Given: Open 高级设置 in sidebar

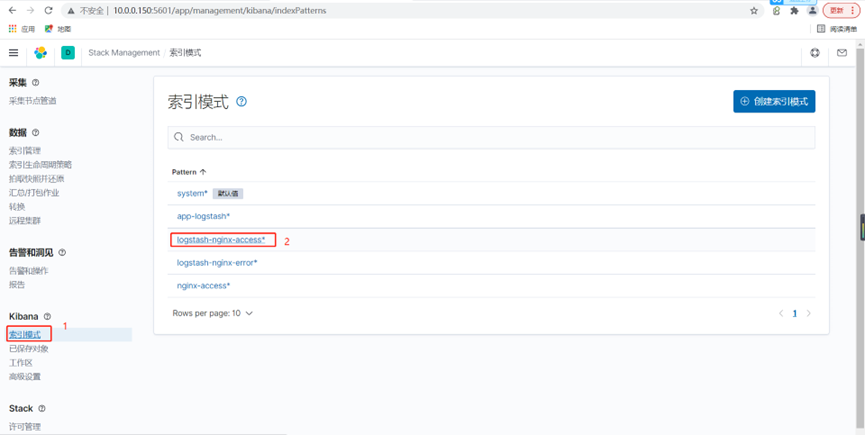Looking at the screenshot, I should [25, 377].
